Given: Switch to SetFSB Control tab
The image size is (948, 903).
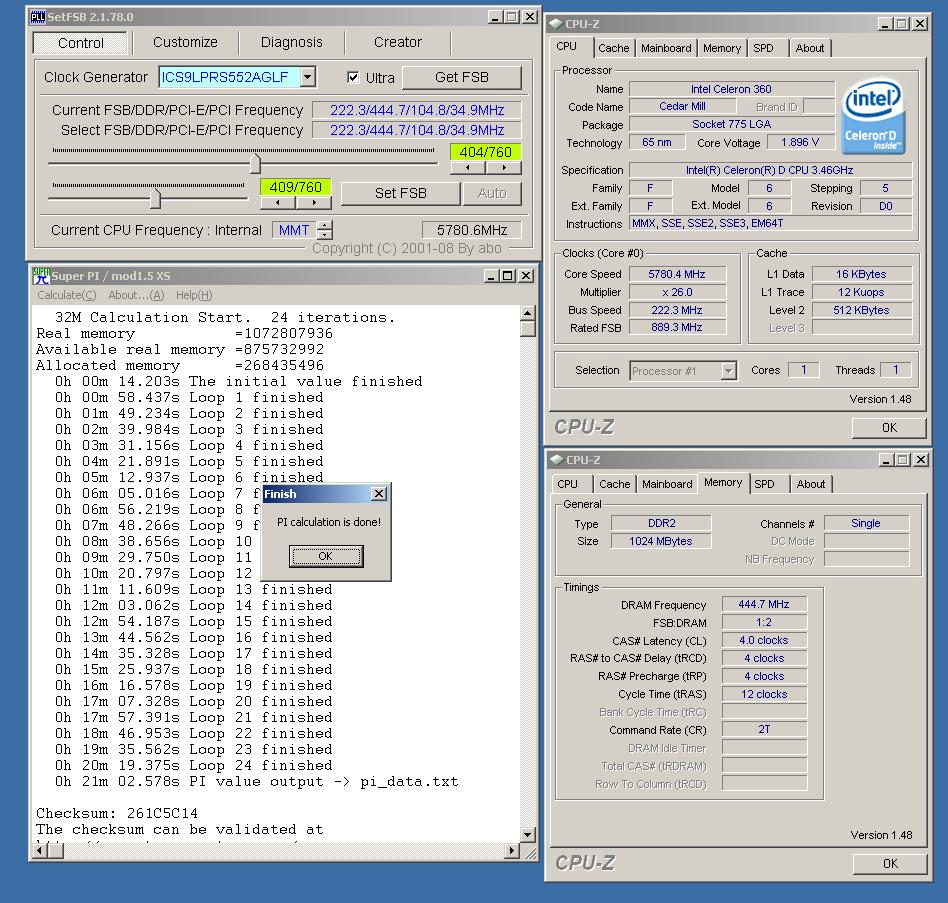Looking at the screenshot, I should 80,43.
